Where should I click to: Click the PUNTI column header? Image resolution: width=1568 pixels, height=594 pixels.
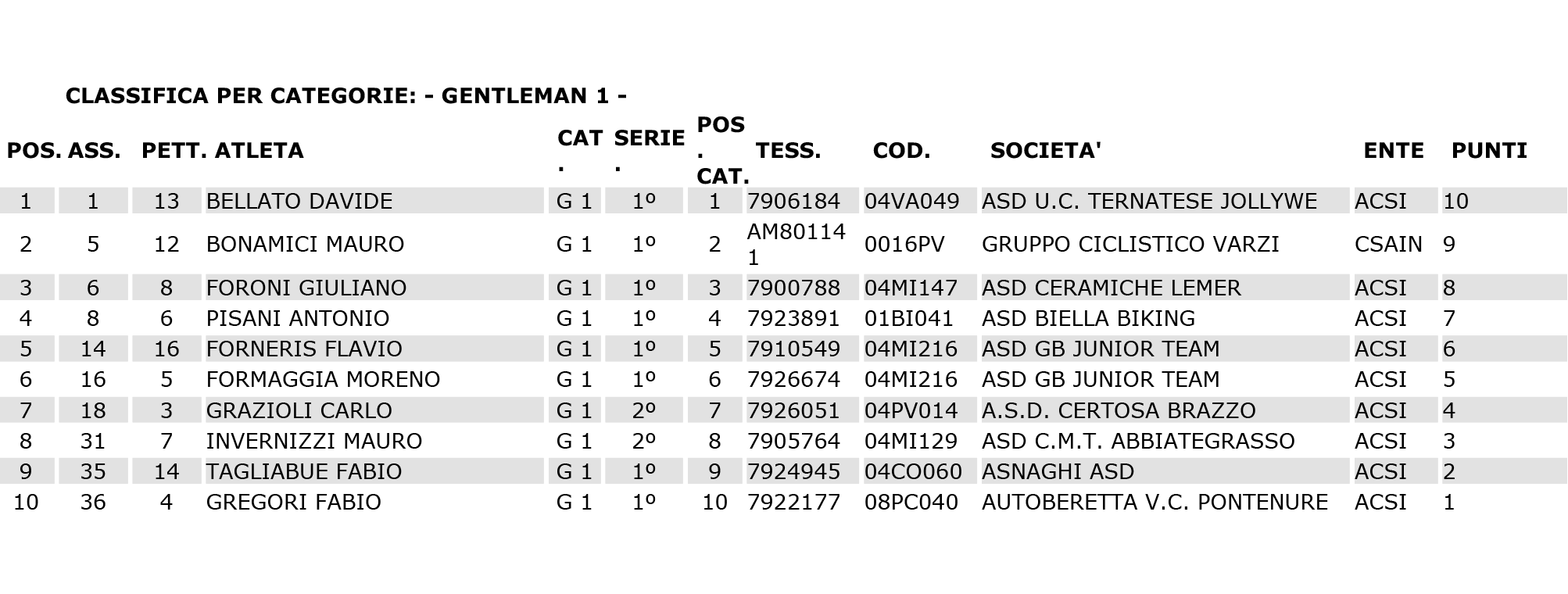(1489, 150)
